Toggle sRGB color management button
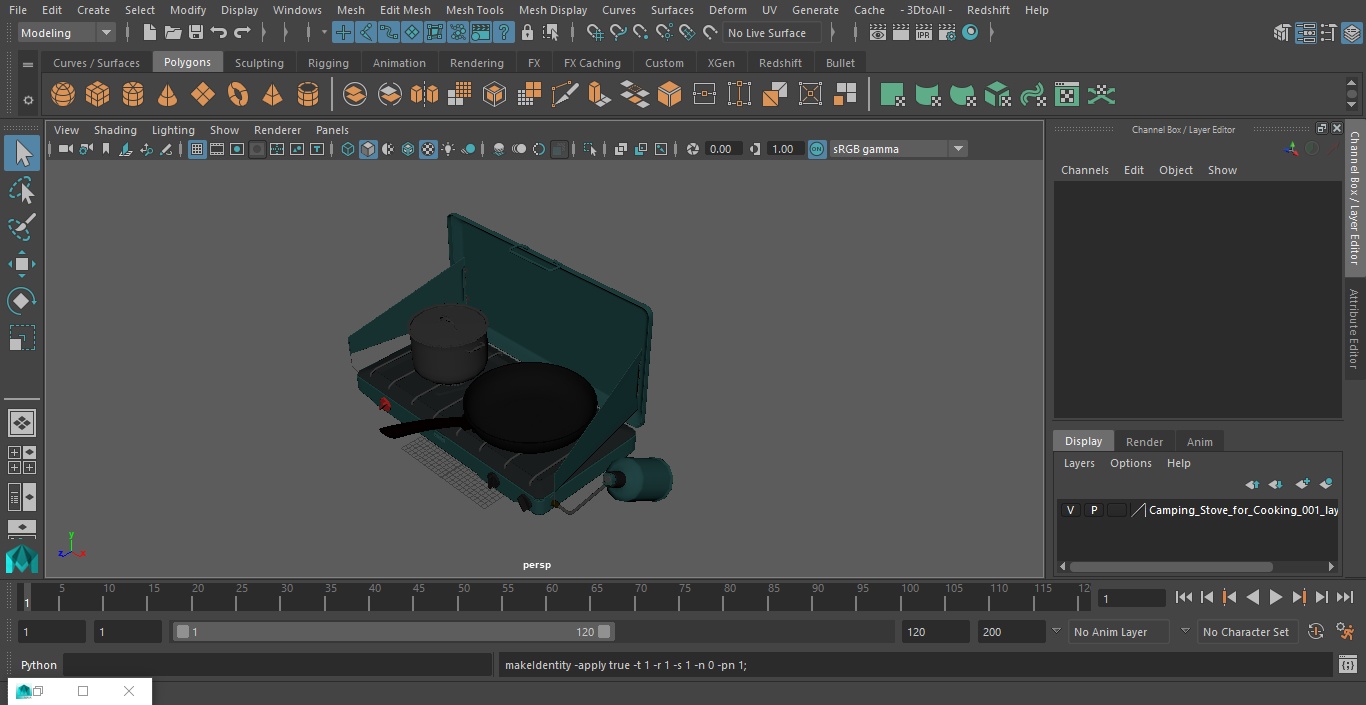 pyautogui.click(x=817, y=149)
